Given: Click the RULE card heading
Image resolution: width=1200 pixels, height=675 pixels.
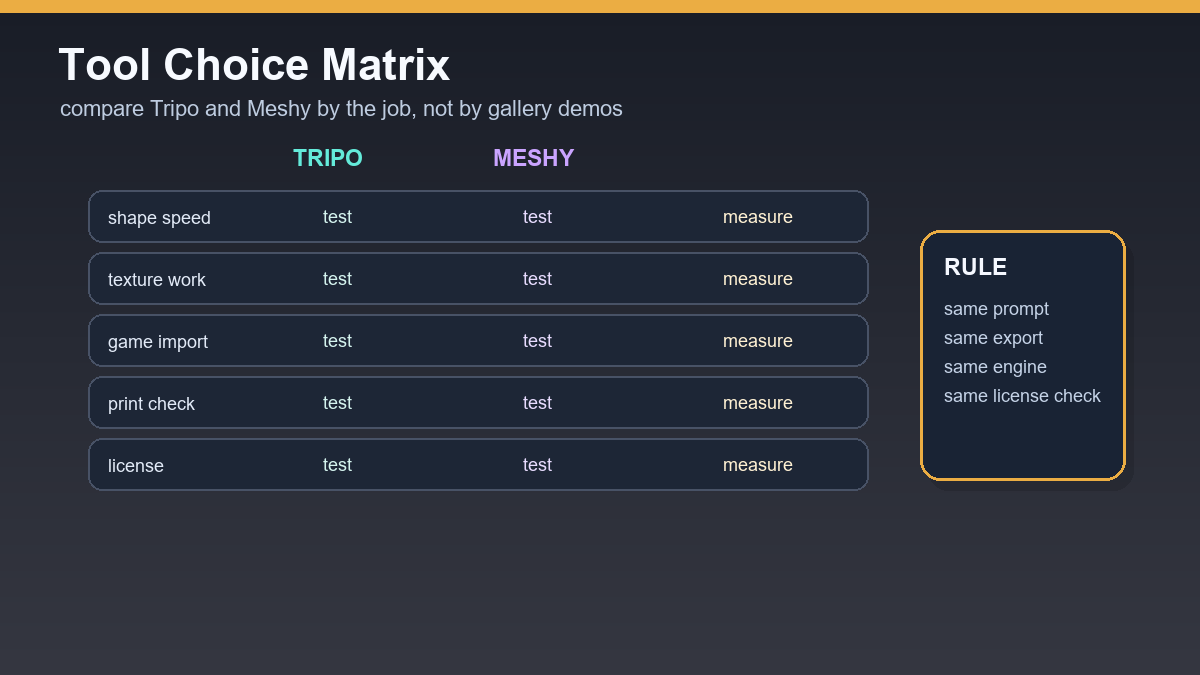Looking at the screenshot, I should click(976, 267).
